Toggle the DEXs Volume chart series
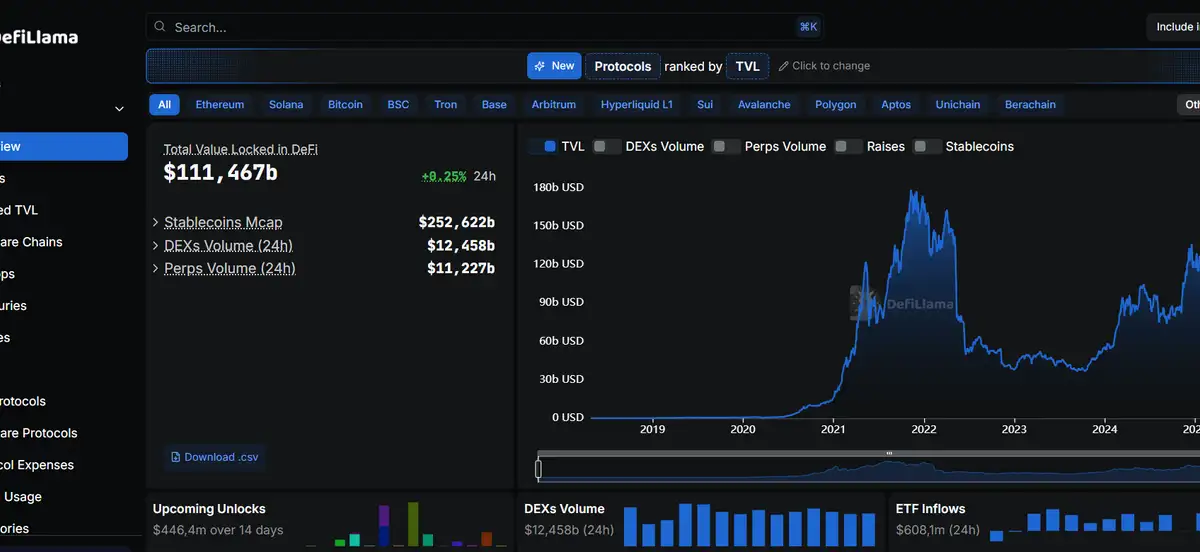The height and width of the screenshot is (552, 1200). click(607, 146)
